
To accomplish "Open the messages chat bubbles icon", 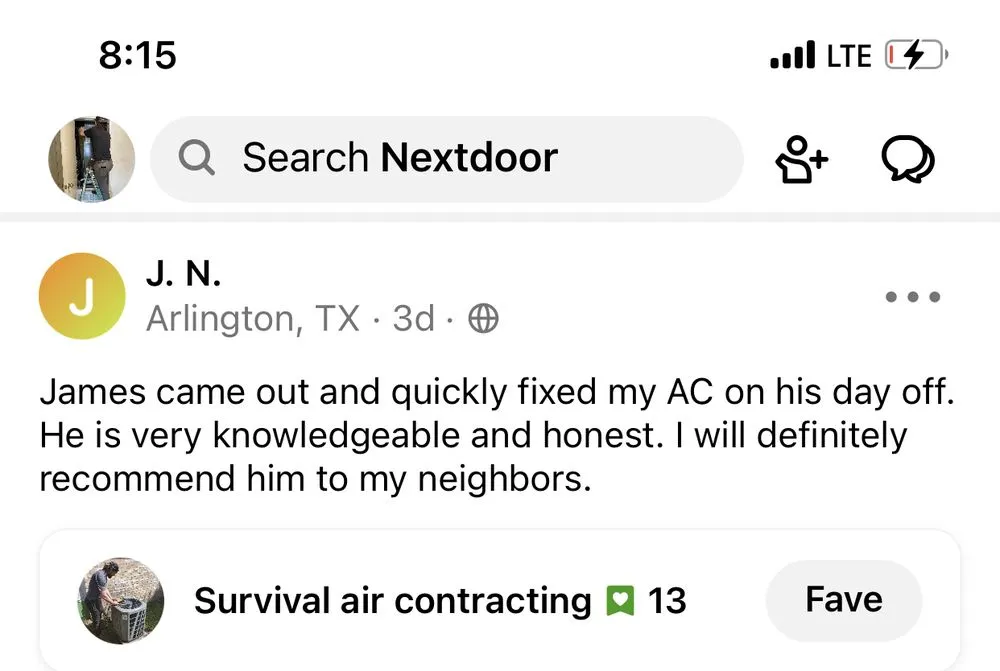I will pyautogui.click(x=907, y=159).
